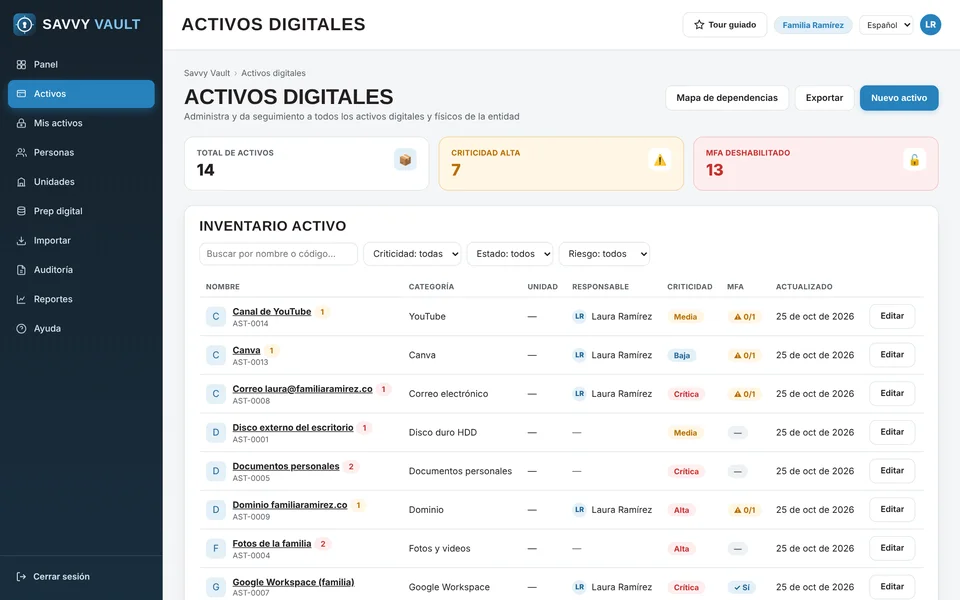Open the Canva asset link
The image size is (960, 600).
click(x=246, y=350)
